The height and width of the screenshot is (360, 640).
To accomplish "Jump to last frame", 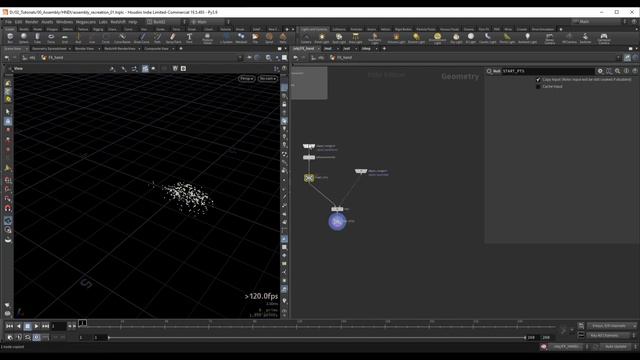I will [x=45, y=326].
